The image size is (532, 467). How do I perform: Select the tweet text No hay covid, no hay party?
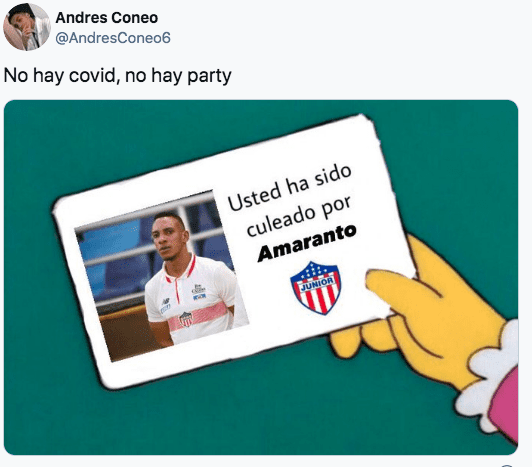click(x=117, y=75)
